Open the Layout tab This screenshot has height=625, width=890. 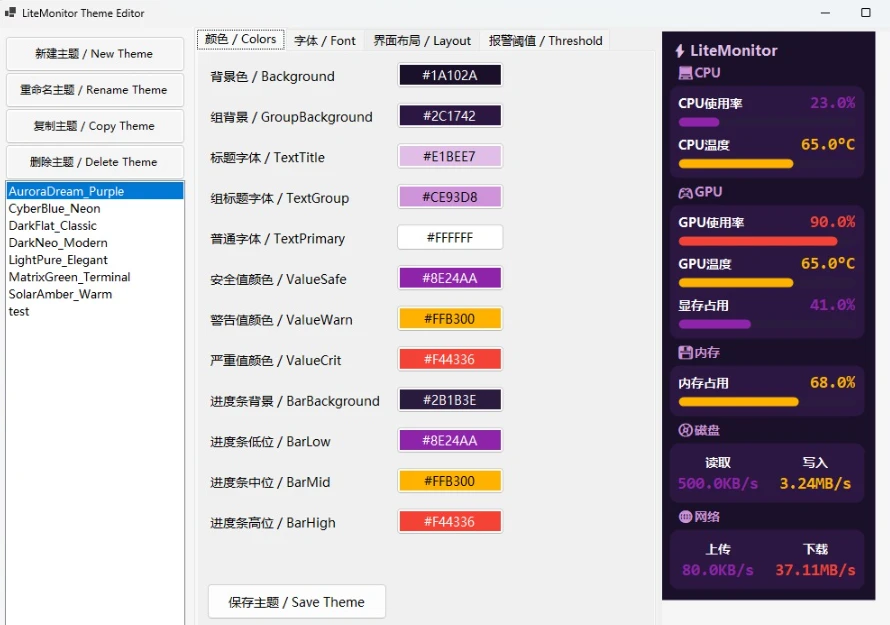coord(422,41)
